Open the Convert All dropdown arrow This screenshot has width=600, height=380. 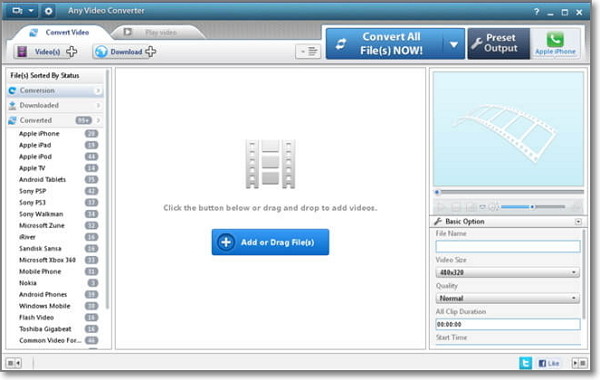pyautogui.click(x=454, y=44)
